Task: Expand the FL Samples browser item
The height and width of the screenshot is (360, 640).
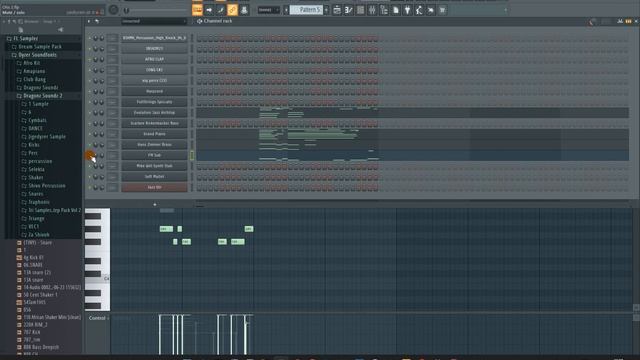Action: tap(25, 38)
